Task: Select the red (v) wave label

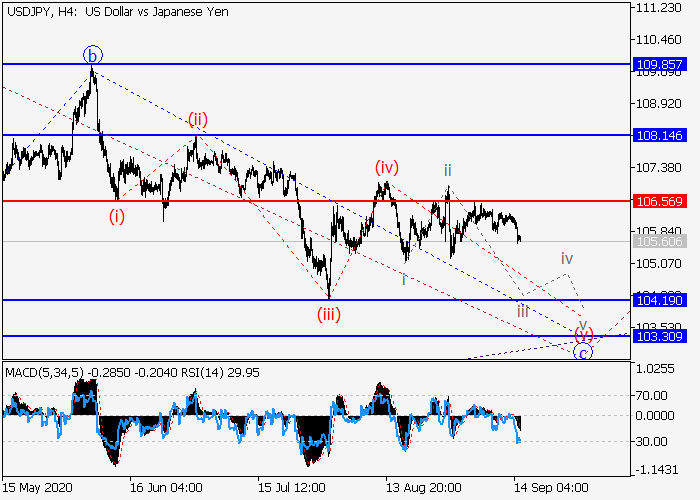Action: tap(583, 332)
